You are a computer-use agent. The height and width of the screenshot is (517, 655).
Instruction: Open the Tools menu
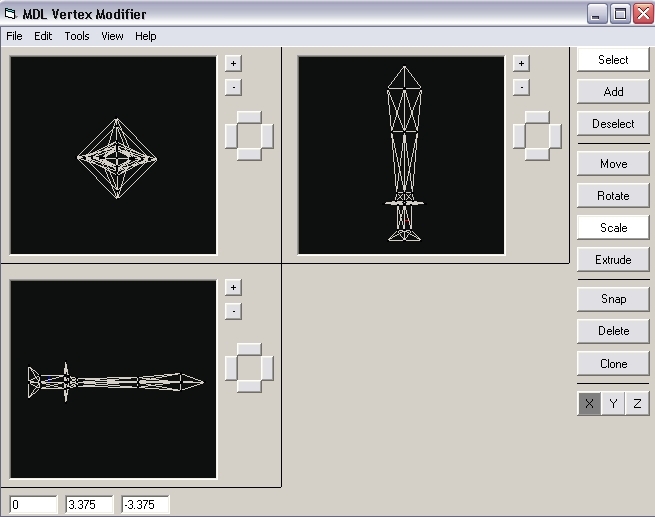[x=77, y=36]
